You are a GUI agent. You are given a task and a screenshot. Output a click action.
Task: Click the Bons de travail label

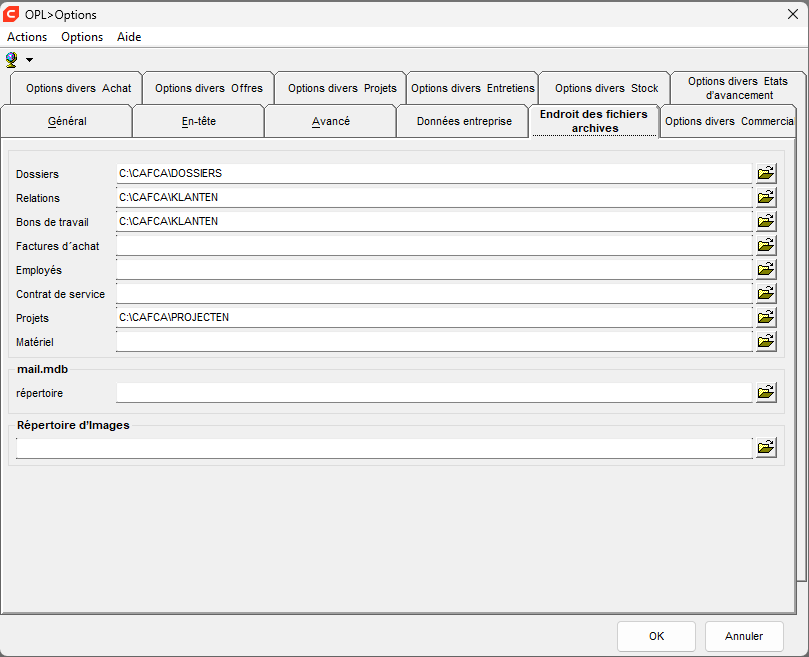pyautogui.click(x=52, y=222)
